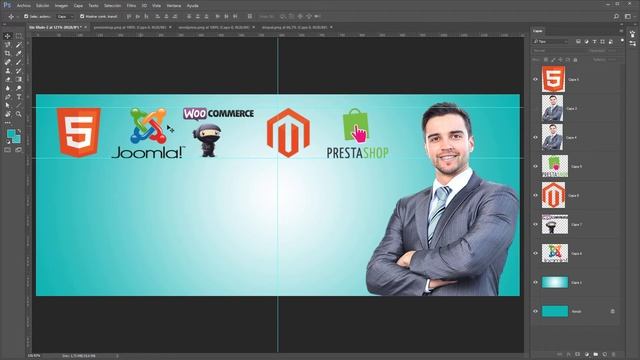The image size is (640, 360).
Task: Open status bar info arrow
Action: [117, 356]
